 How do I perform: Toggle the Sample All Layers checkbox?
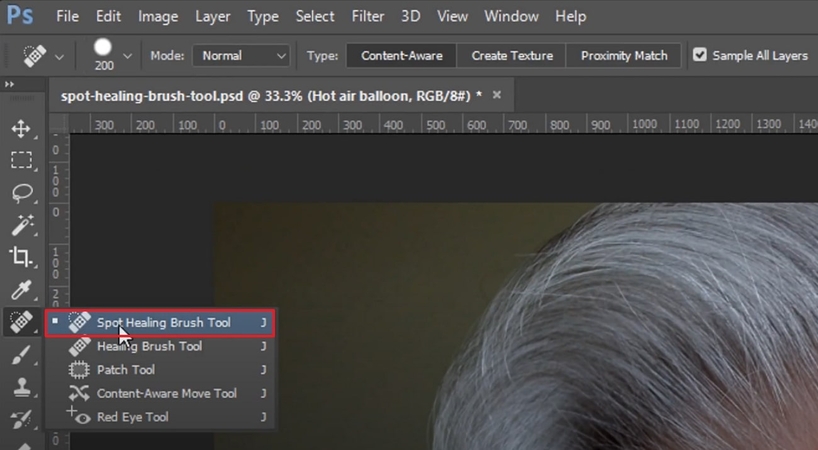(x=700, y=55)
